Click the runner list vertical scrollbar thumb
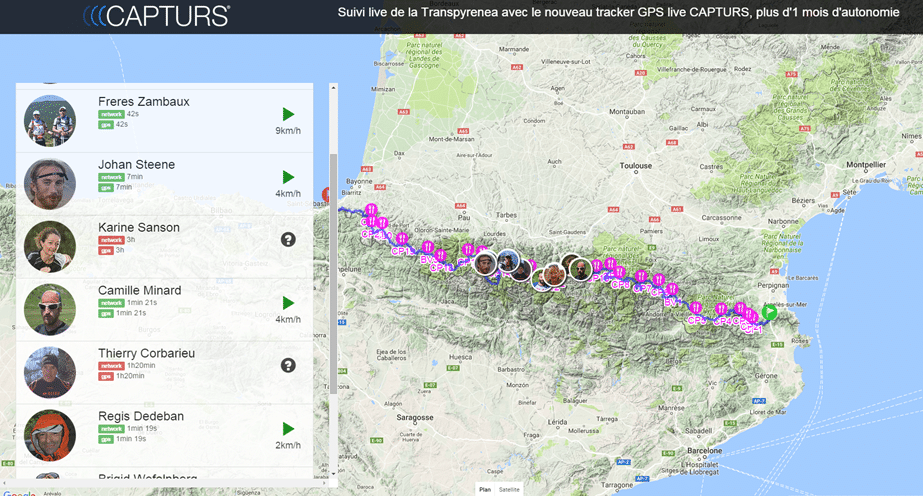923x496 pixels. coord(333,274)
